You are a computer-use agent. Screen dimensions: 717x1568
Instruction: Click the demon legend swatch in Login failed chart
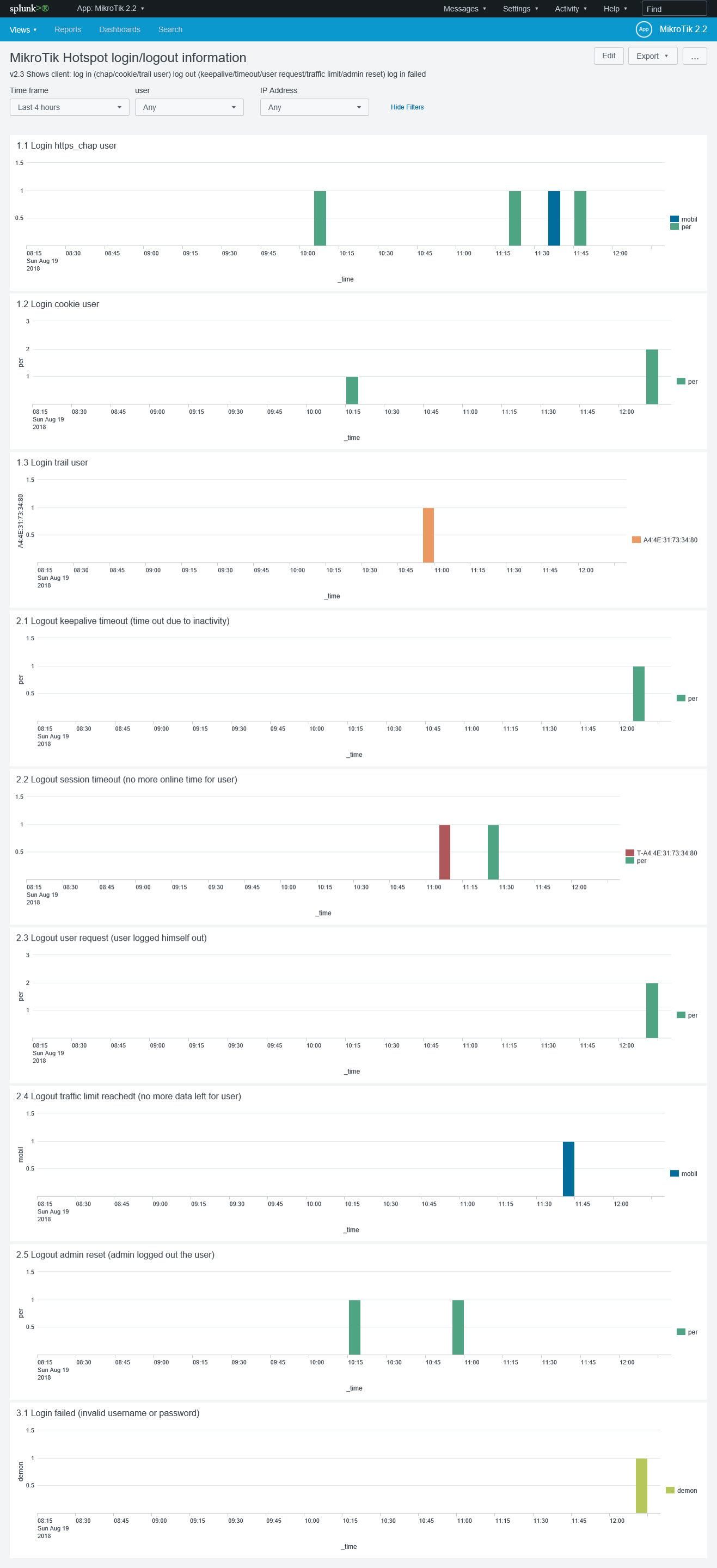coord(670,1490)
